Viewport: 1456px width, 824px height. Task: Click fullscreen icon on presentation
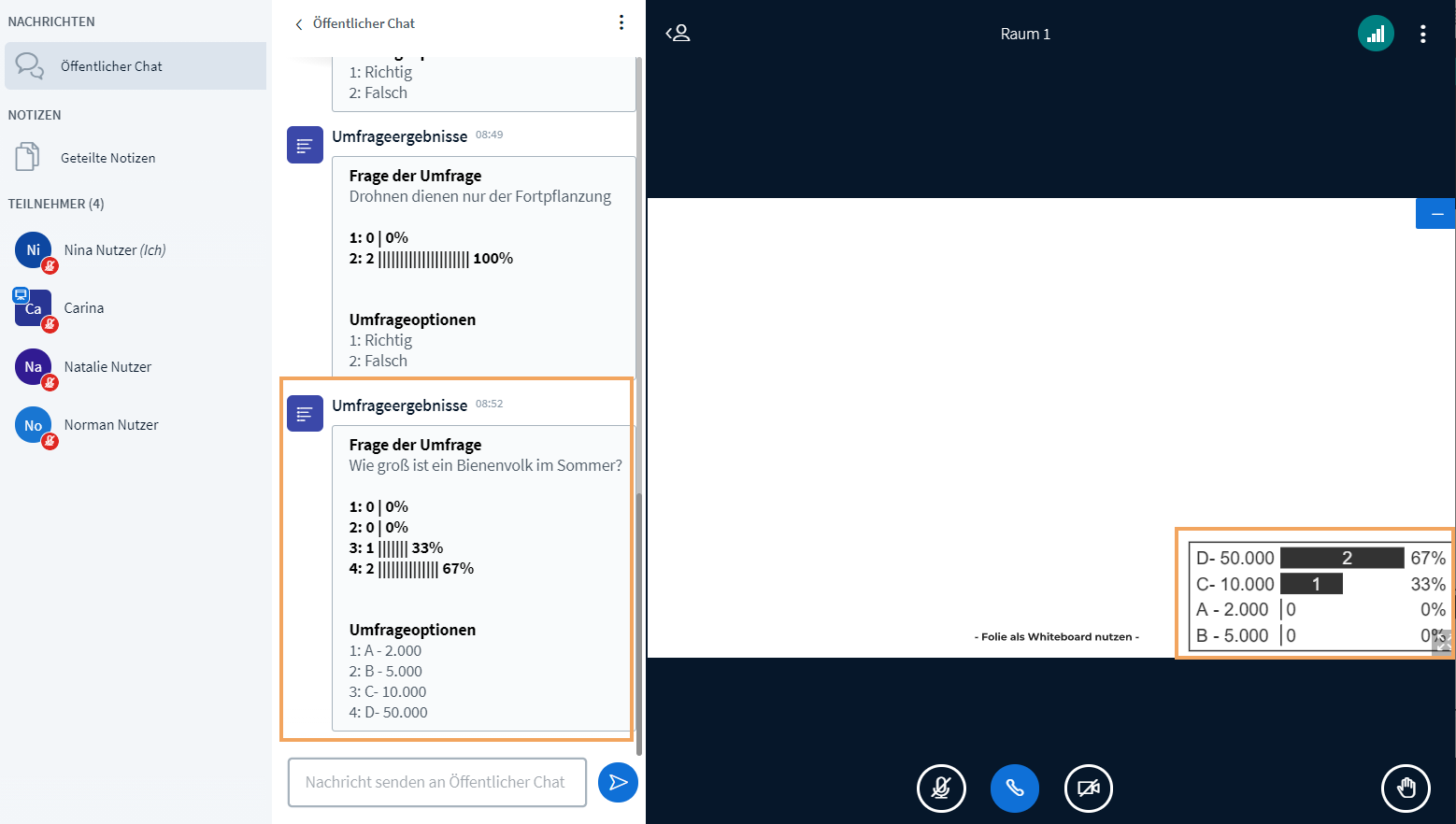click(x=1443, y=642)
